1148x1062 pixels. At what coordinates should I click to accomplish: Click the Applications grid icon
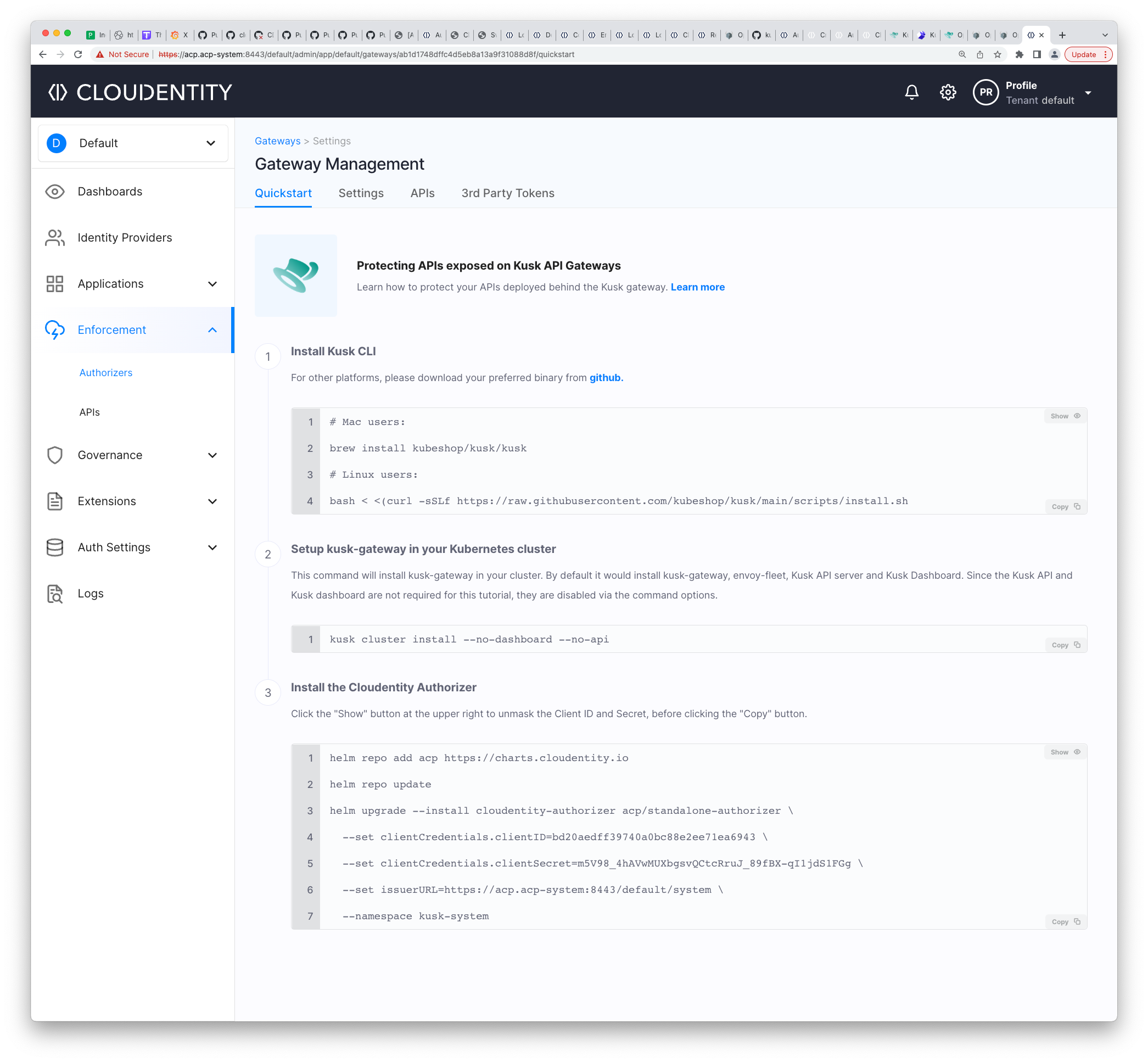click(54, 283)
